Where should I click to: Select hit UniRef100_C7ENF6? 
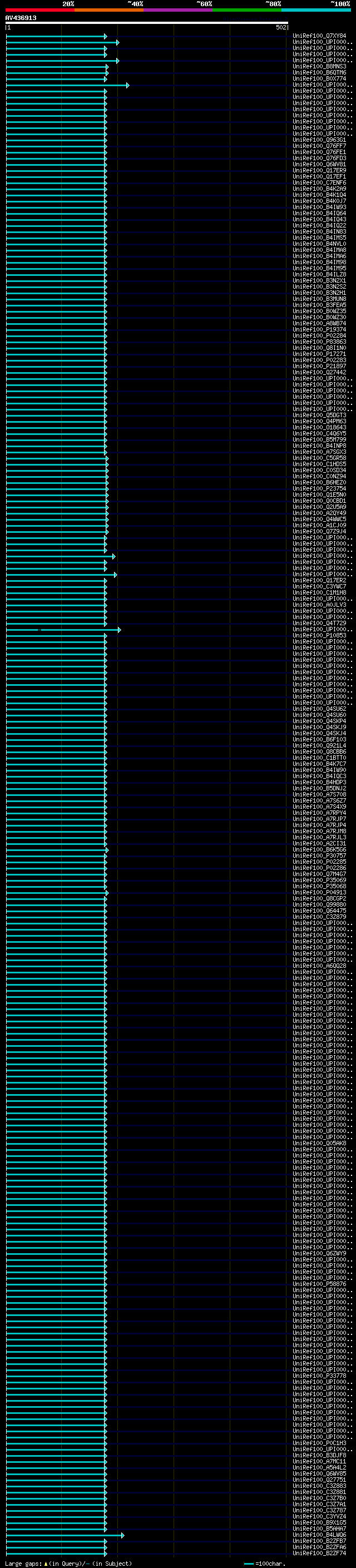coord(319,182)
